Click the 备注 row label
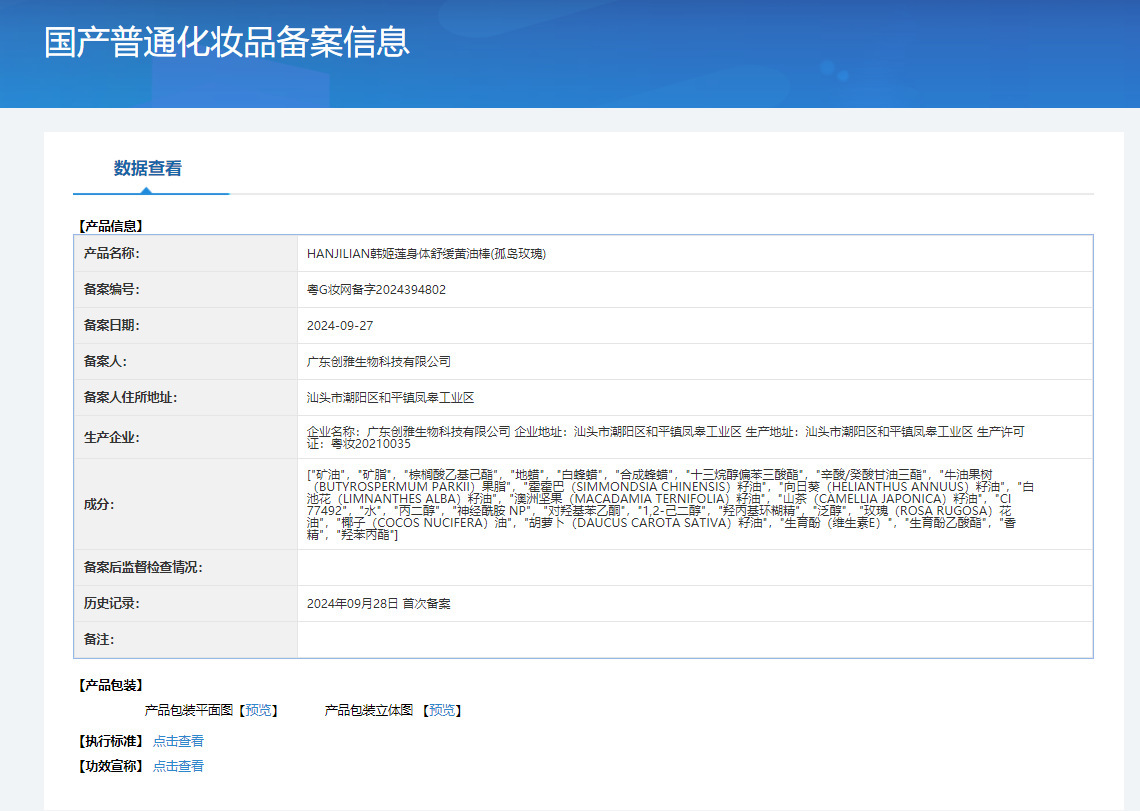Viewport: 1140px width, 811px height. click(x=99, y=639)
